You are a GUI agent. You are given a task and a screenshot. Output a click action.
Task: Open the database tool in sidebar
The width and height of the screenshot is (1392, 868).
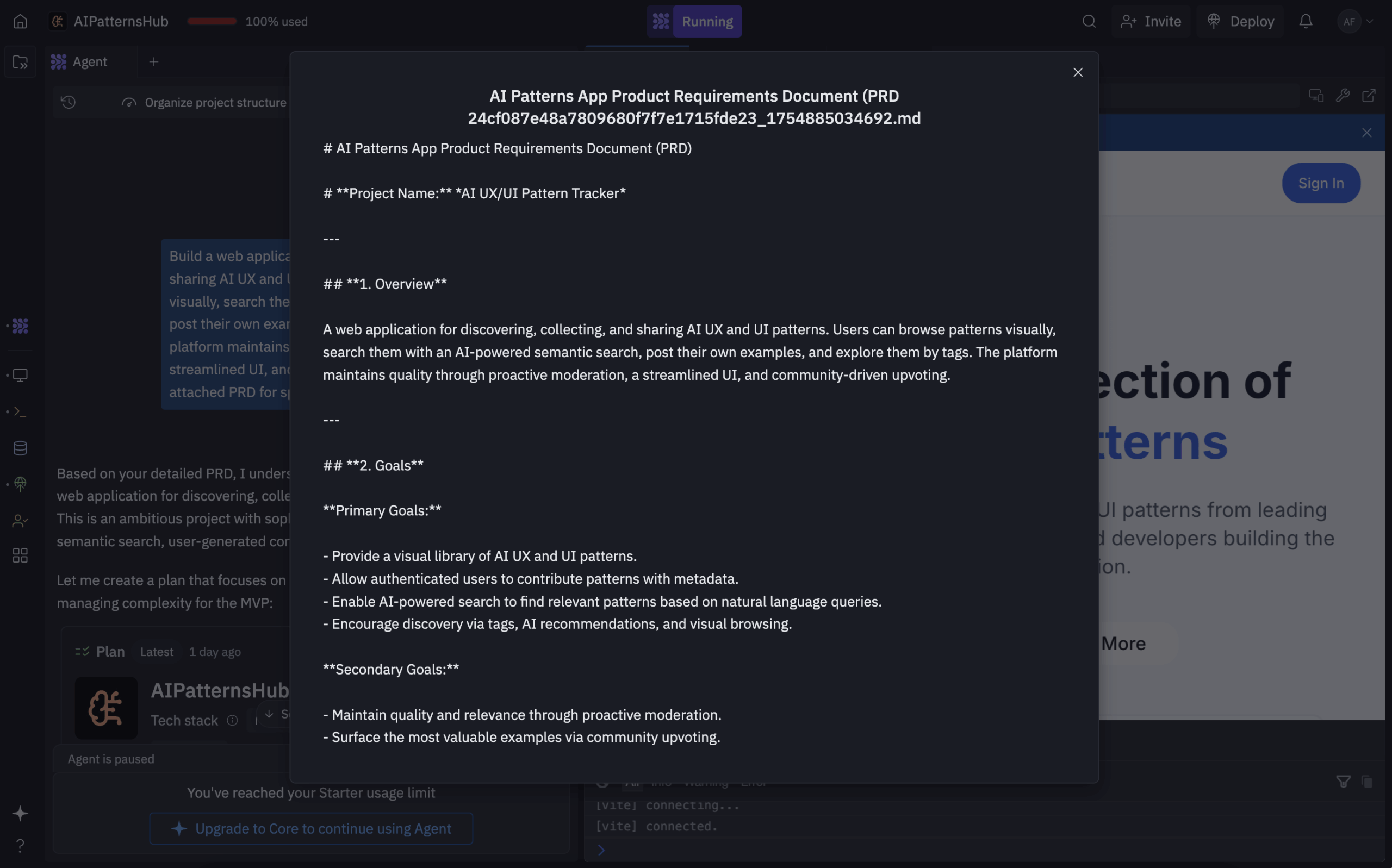(x=20, y=448)
